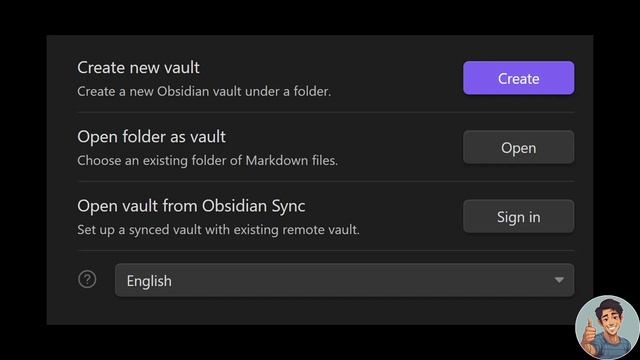640x360 pixels.
Task: Click the purple Create button
Action: pos(518,78)
